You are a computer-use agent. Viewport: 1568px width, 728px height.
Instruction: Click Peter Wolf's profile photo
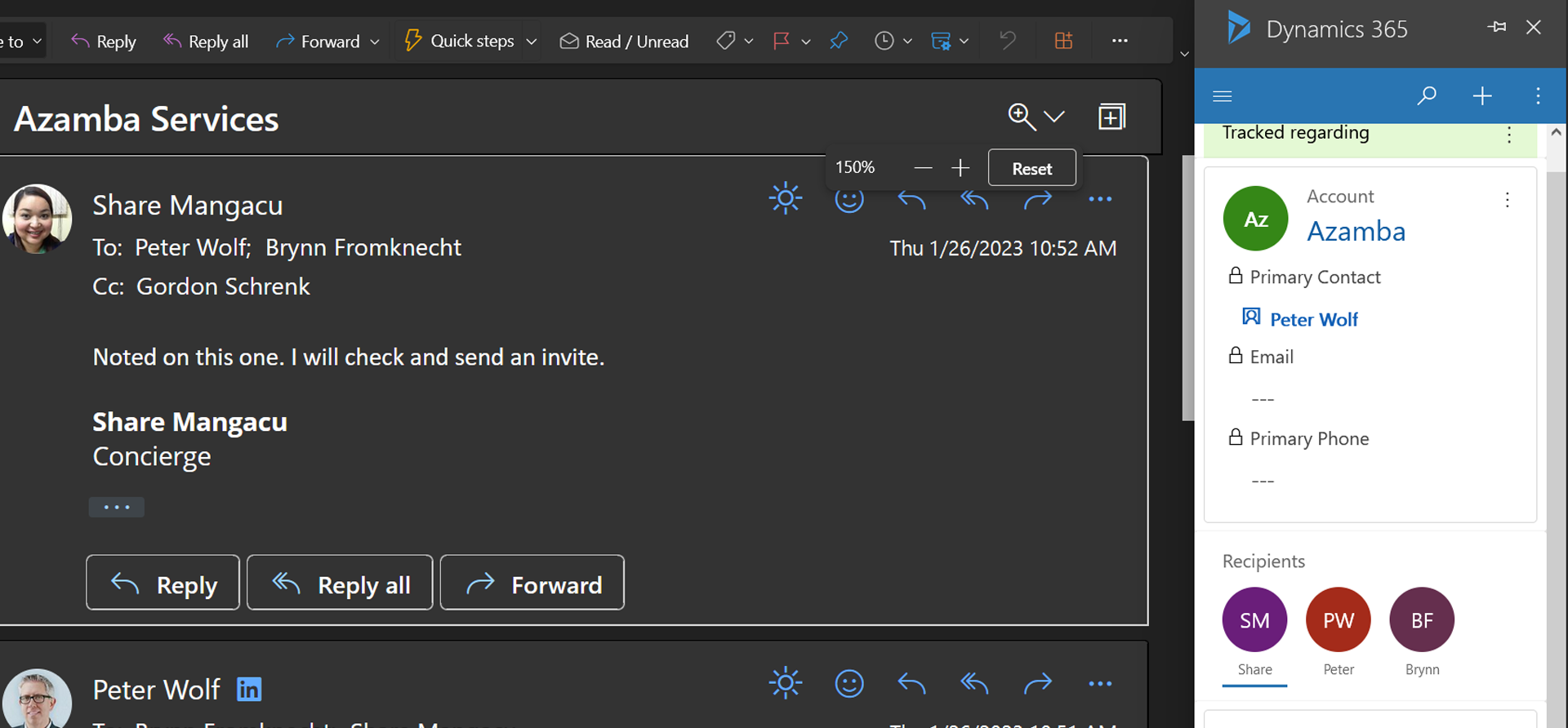pyautogui.click(x=37, y=699)
